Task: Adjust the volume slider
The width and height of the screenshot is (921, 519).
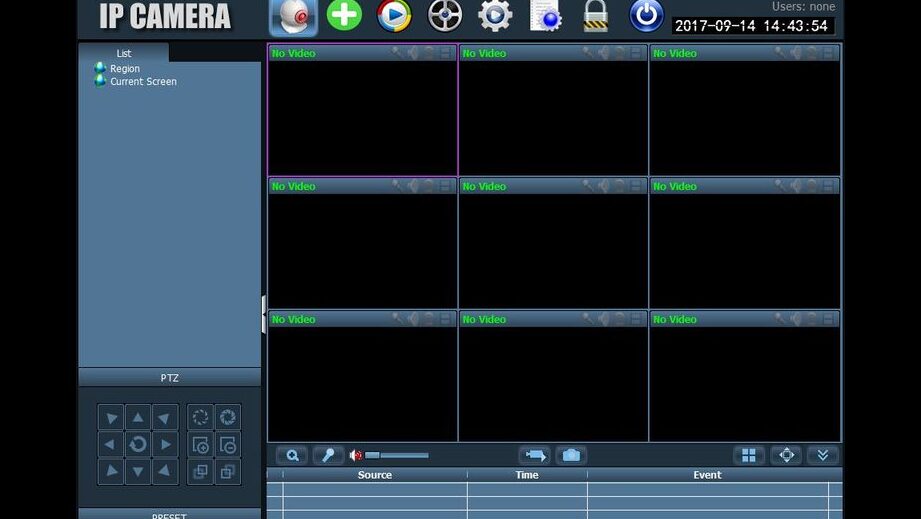Action: 397,456
